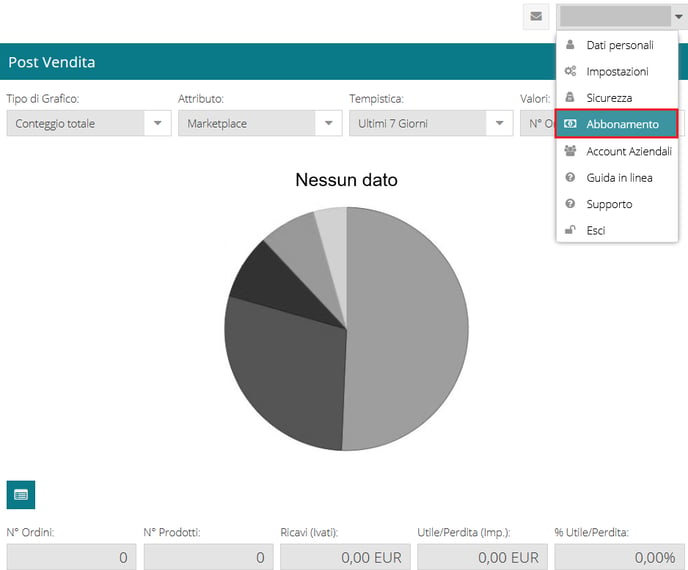Click the % Utile/Perdita value field
Screen dimensions: 688x570
pos(619,557)
